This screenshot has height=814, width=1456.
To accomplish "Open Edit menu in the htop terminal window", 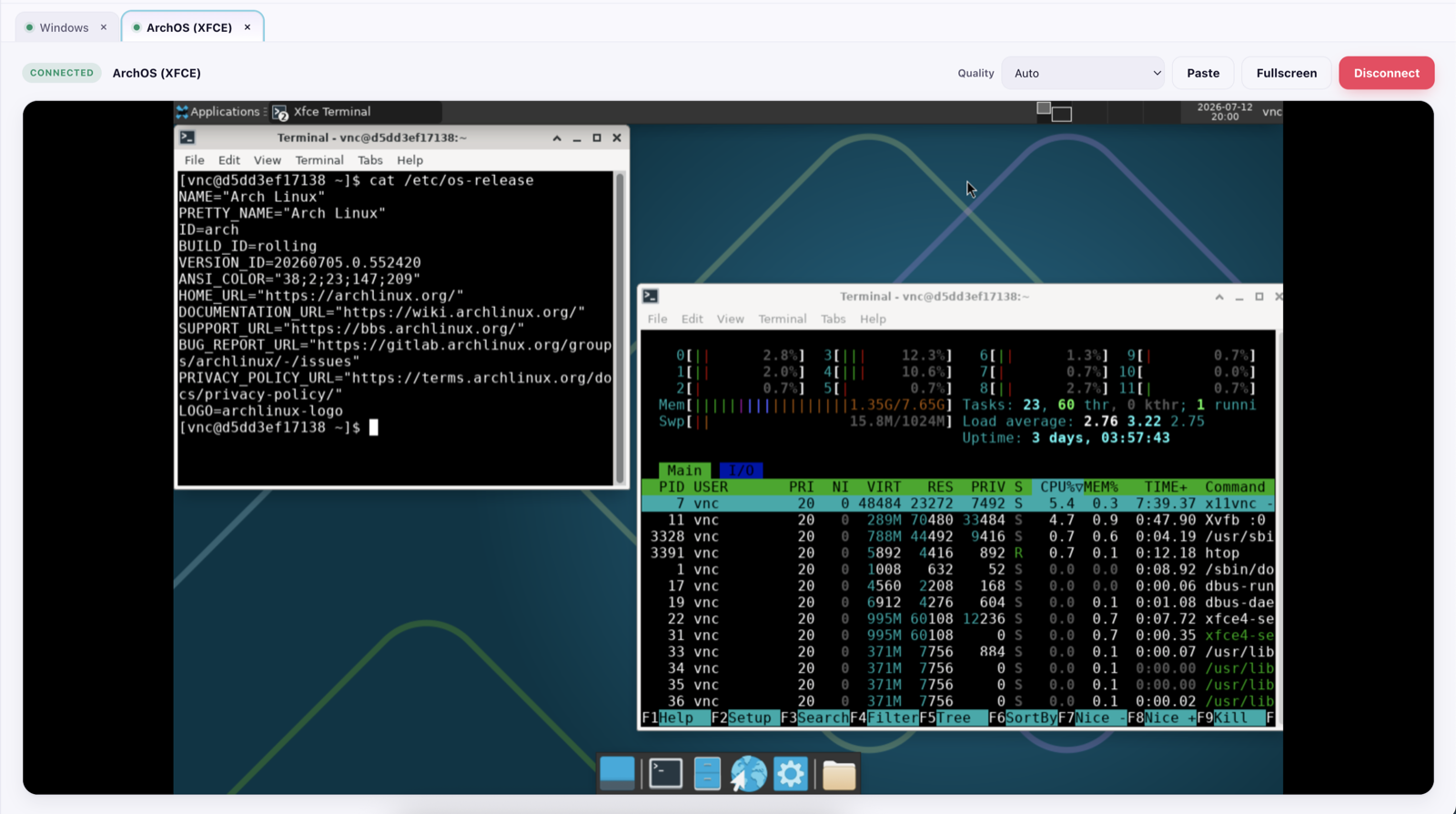I will tap(693, 319).
